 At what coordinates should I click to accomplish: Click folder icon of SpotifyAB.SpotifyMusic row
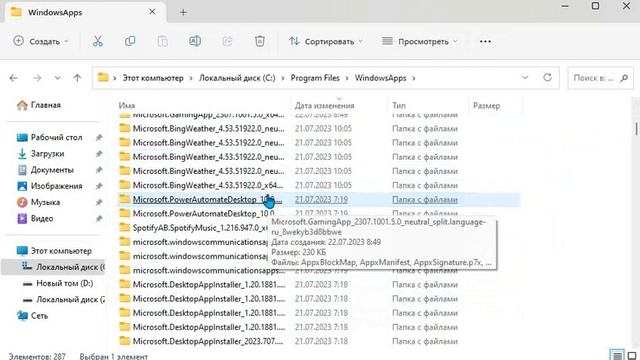124,227
